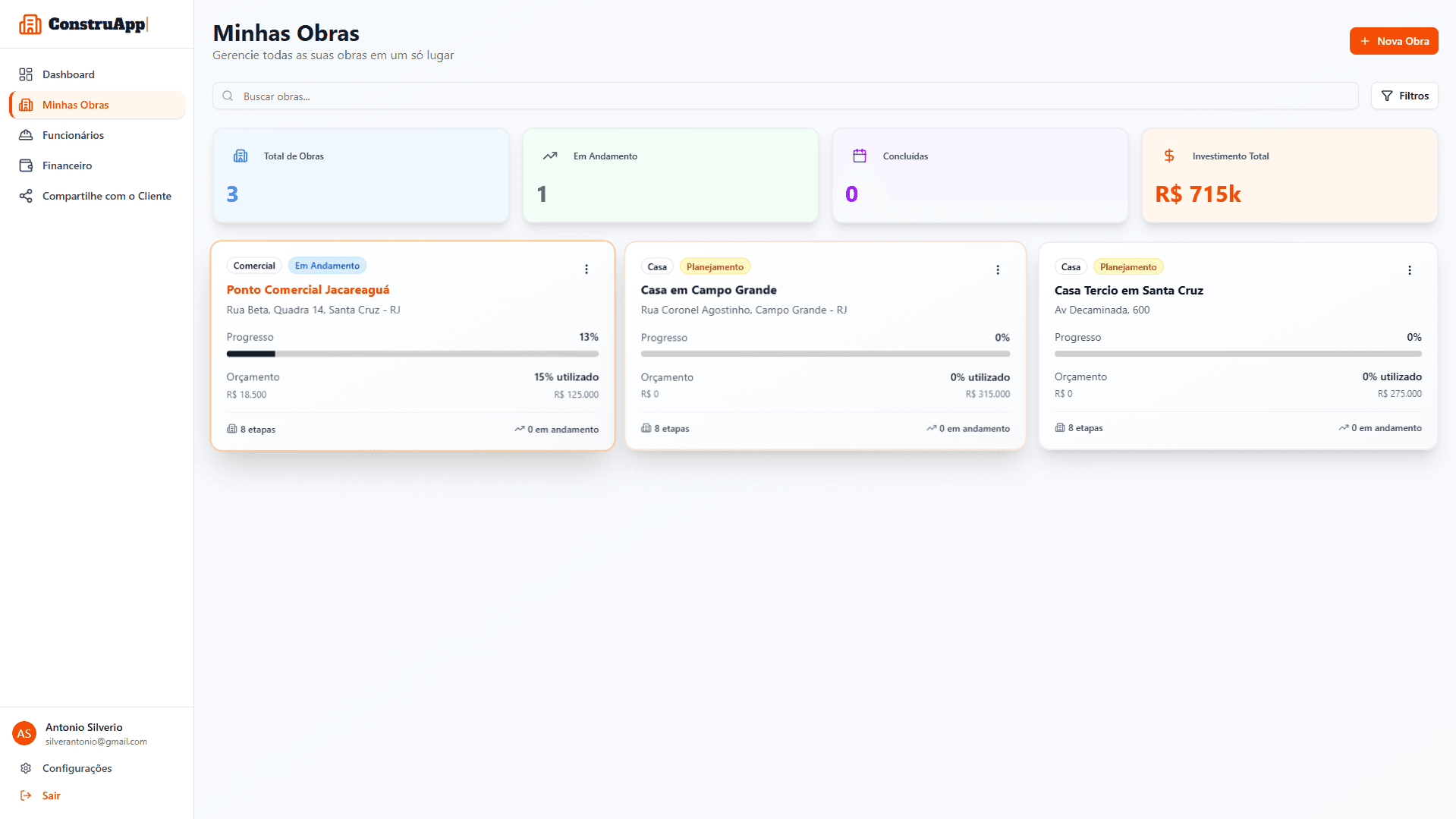Image resolution: width=1456 pixels, height=819 pixels.
Task: Open the three-dot menu on Casa em Campo Grande
Action: [998, 269]
